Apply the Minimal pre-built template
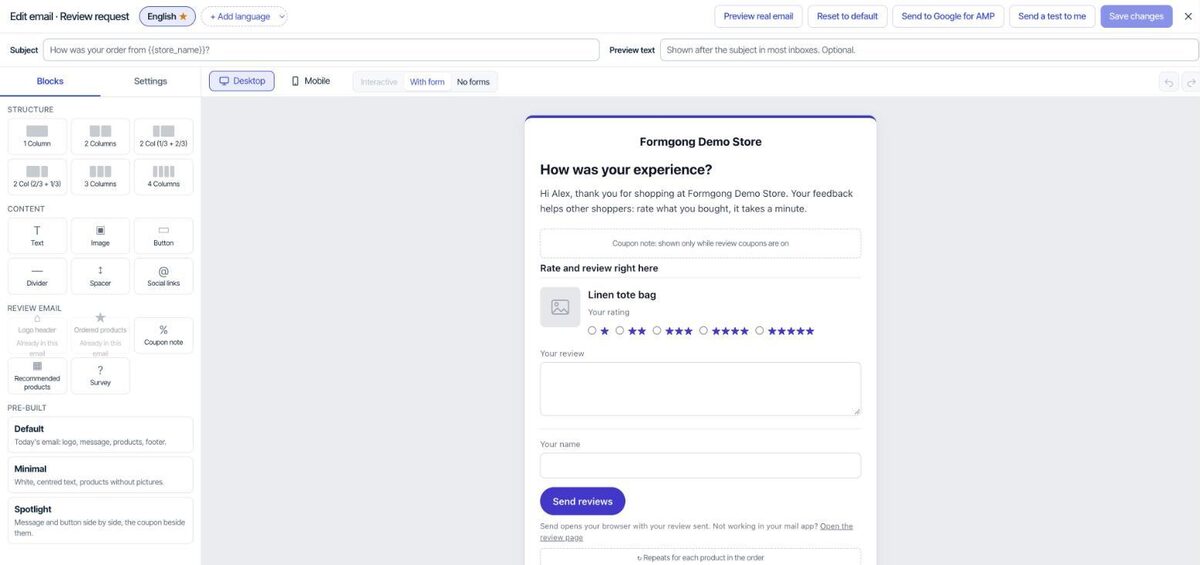 click(100, 475)
